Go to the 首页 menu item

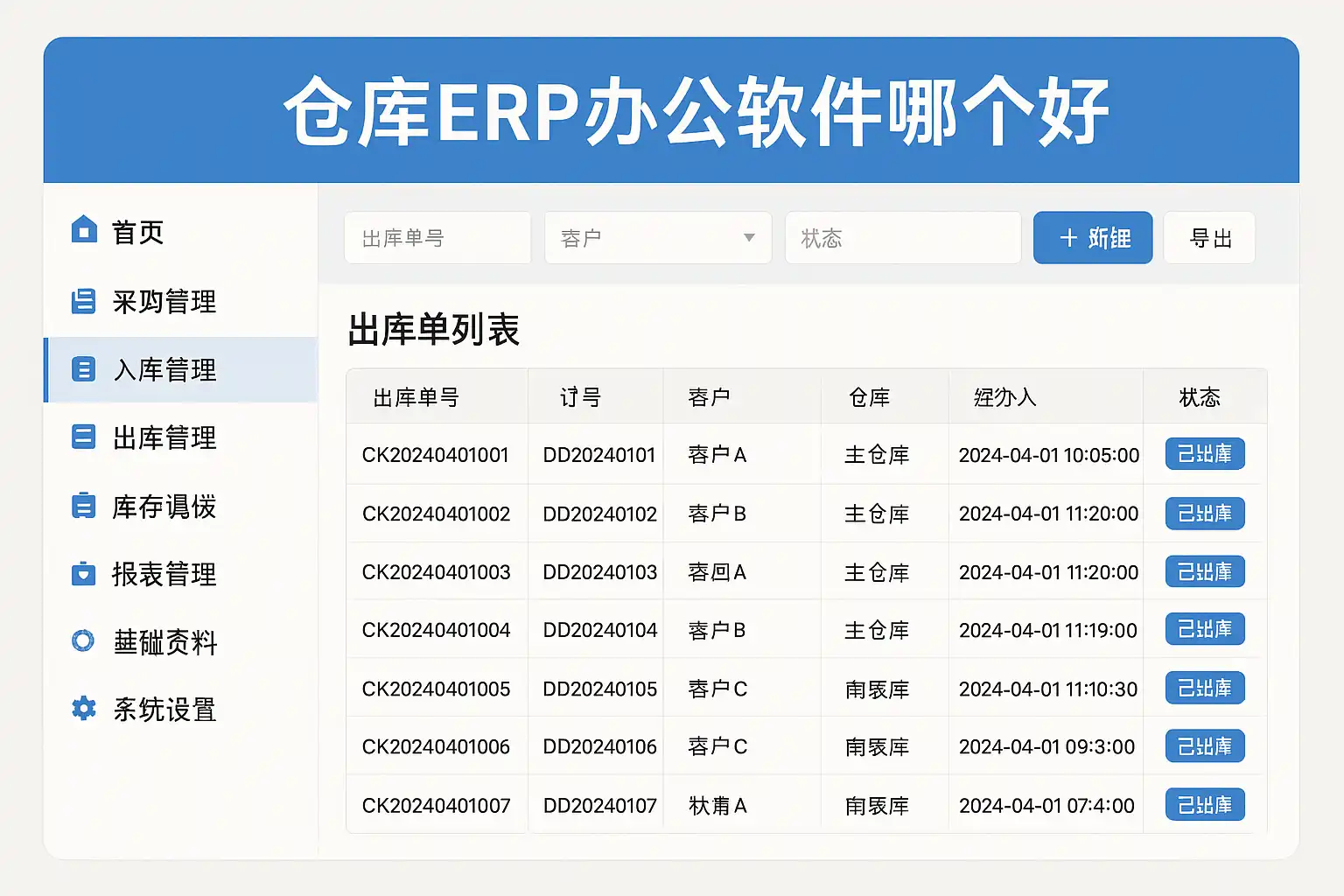pos(138,232)
